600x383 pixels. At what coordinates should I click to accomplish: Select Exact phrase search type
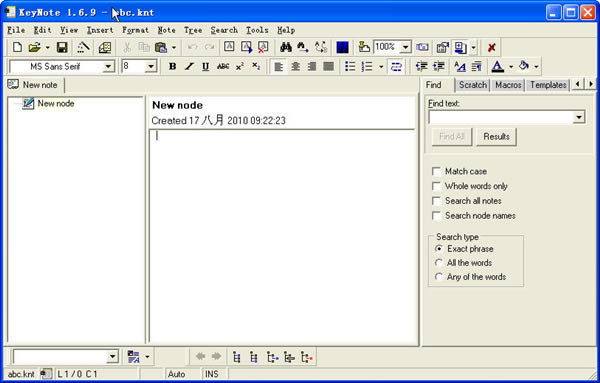439,249
